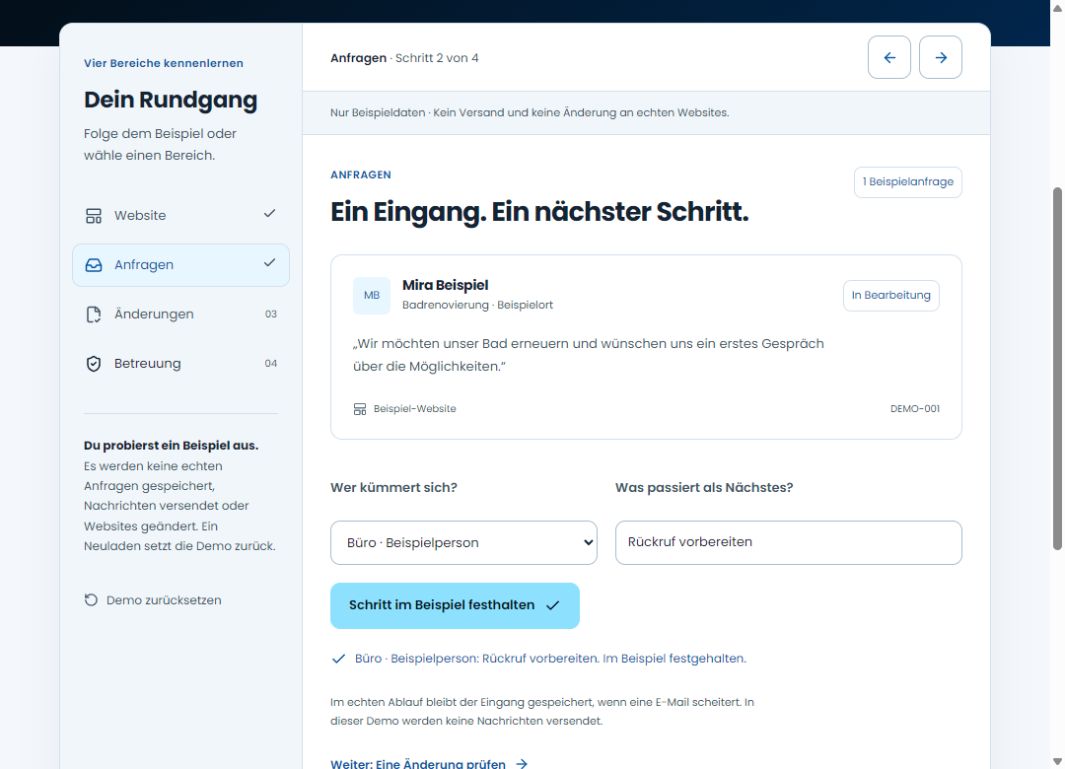Click the Badrenovierung · Beispielort subtitle
Screen dimensions: 1065x769
pos(477,305)
